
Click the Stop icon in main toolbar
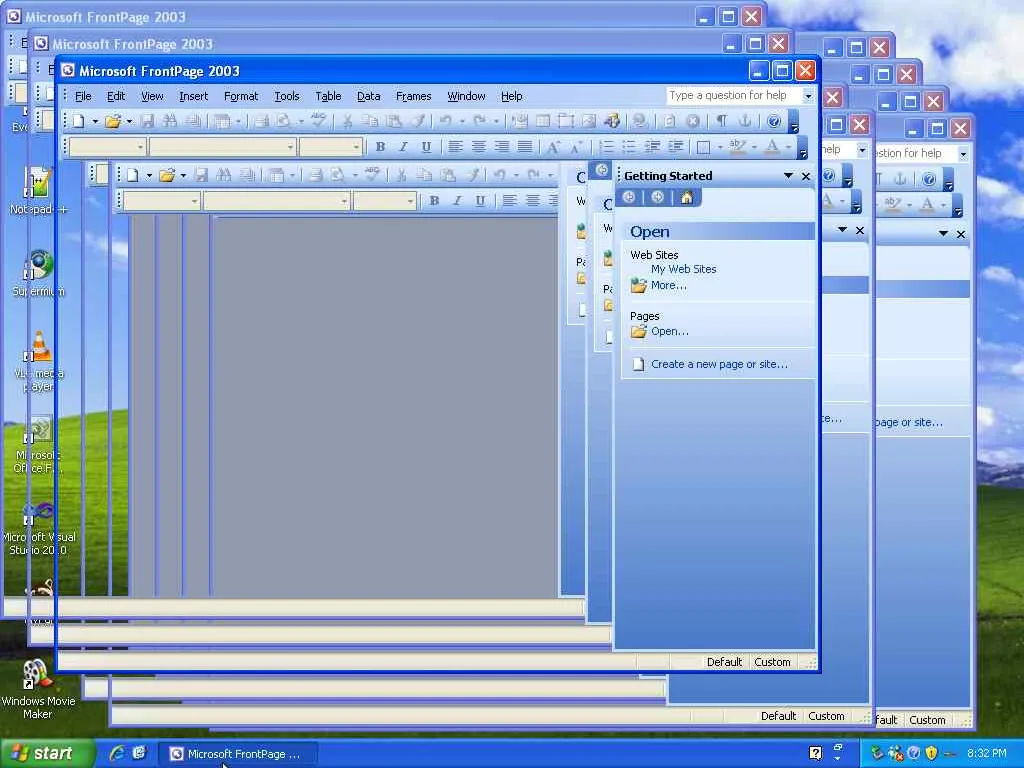click(693, 121)
